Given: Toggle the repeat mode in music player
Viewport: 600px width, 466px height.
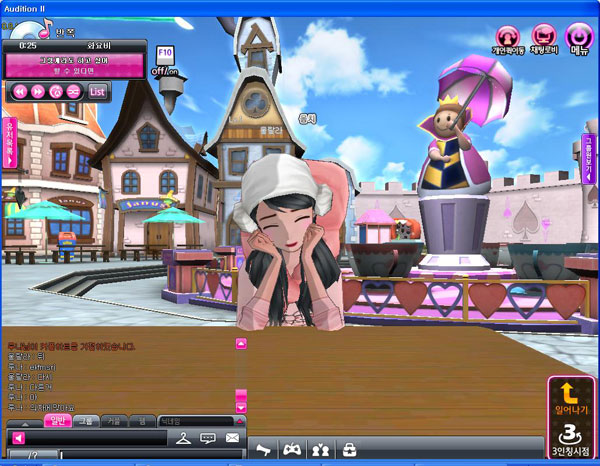Looking at the screenshot, I should [55, 91].
